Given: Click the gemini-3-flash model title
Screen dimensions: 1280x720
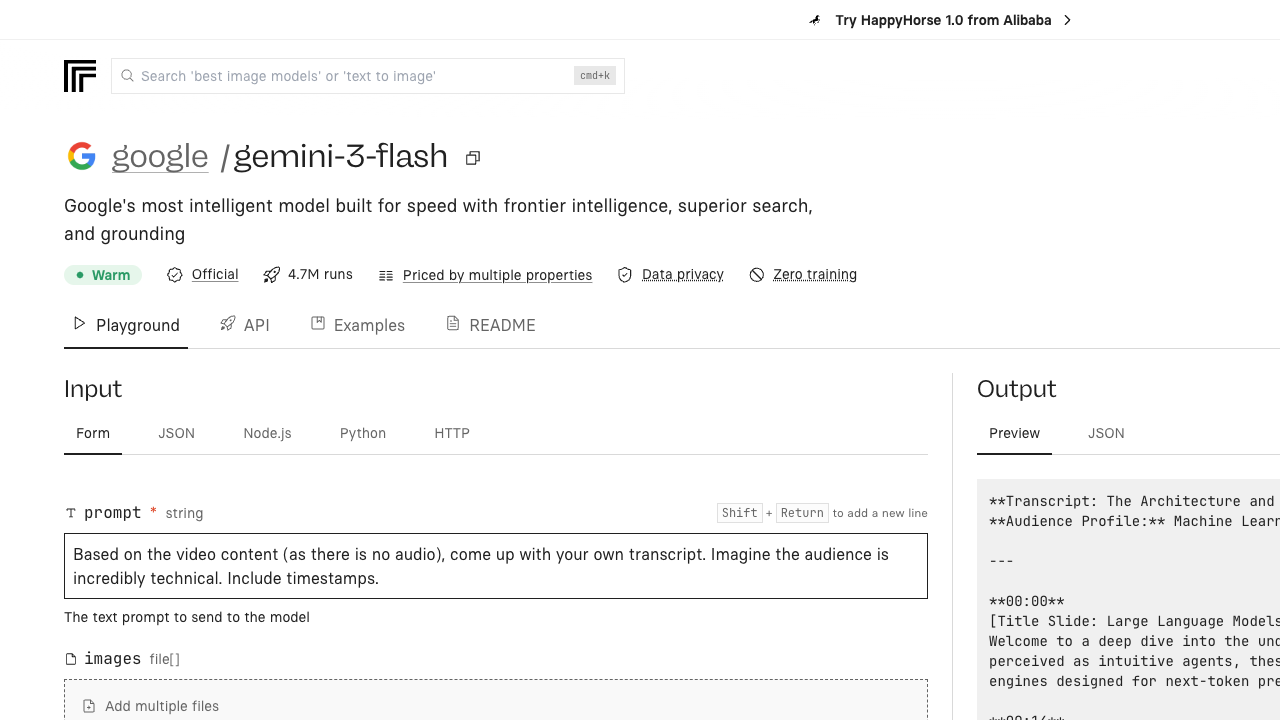Looking at the screenshot, I should tap(341, 156).
